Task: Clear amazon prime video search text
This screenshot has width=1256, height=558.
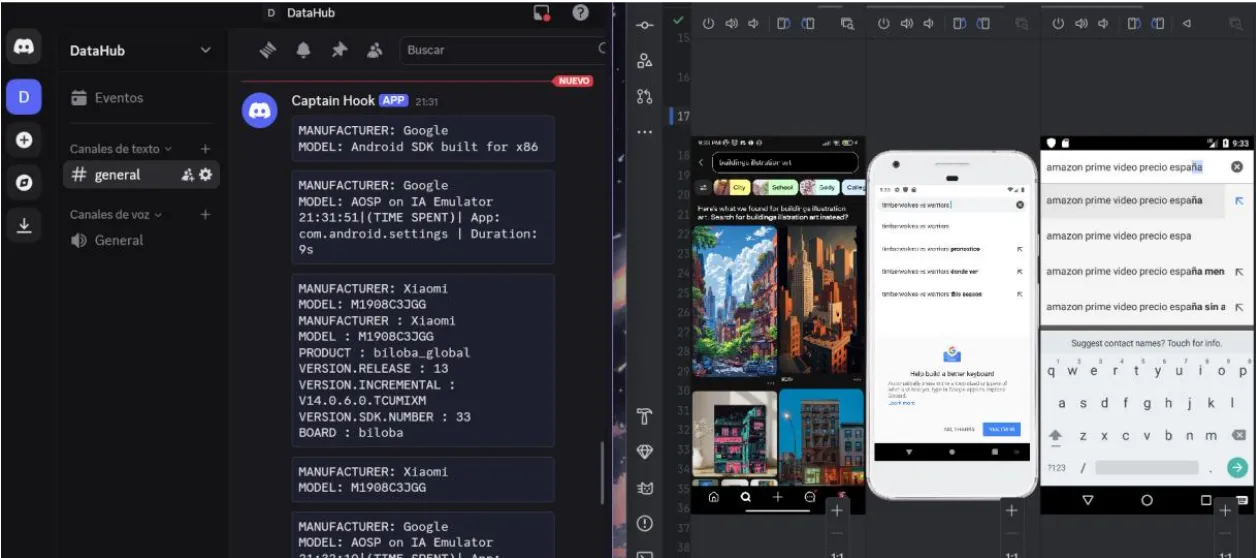Action: (x=1237, y=167)
